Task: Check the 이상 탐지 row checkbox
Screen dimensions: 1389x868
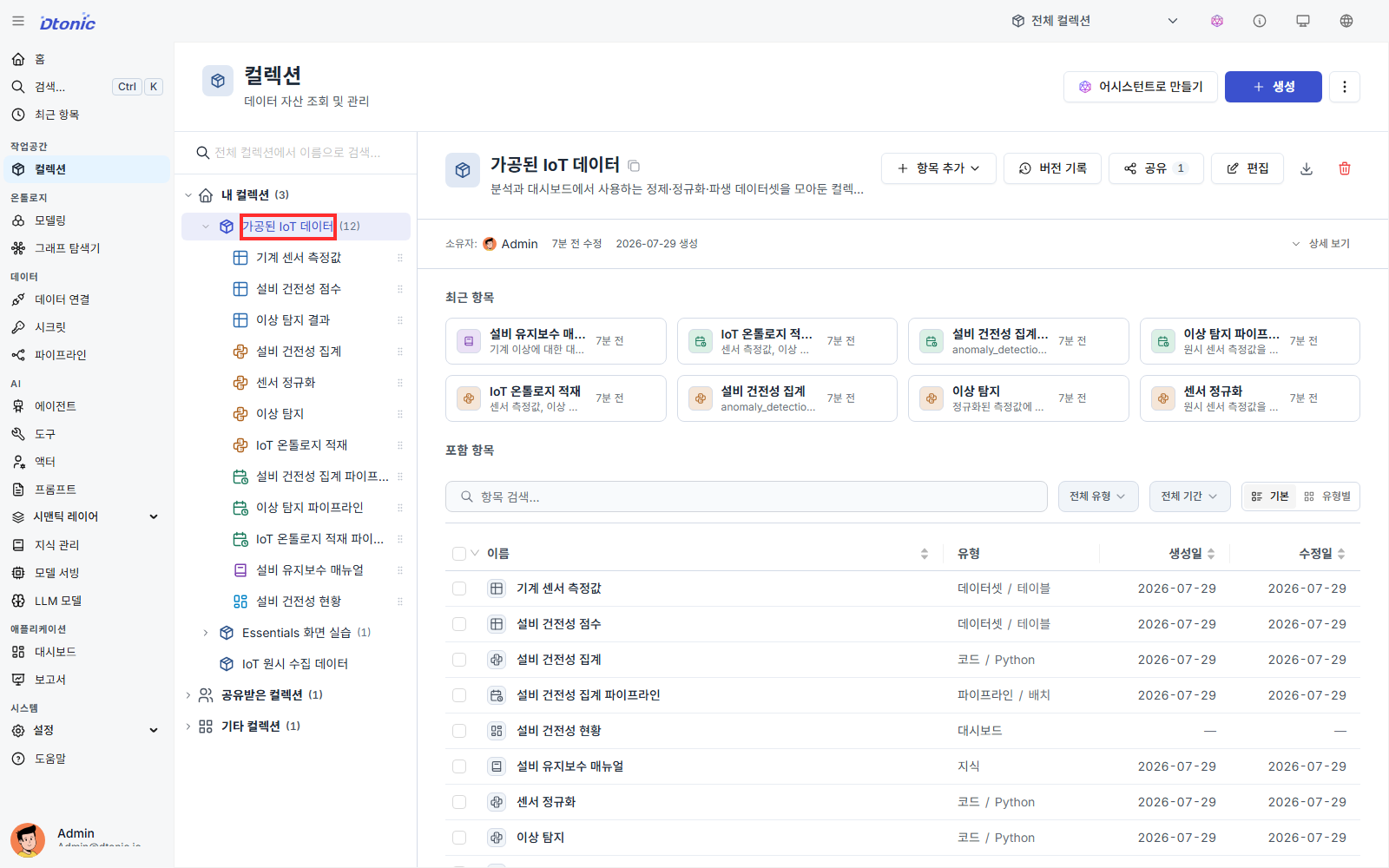Action: (x=459, y=838)
